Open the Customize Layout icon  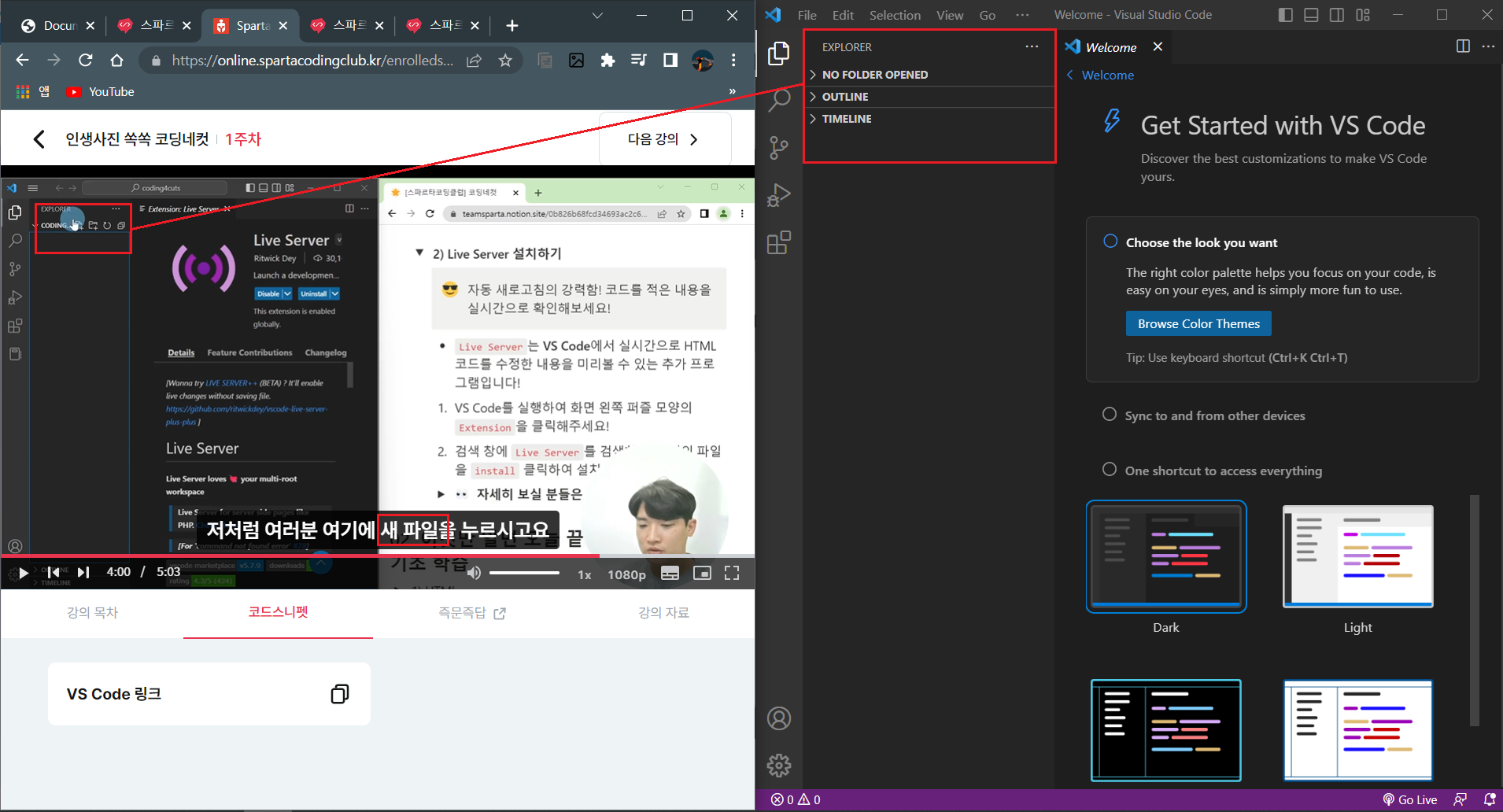(1363, 15)
